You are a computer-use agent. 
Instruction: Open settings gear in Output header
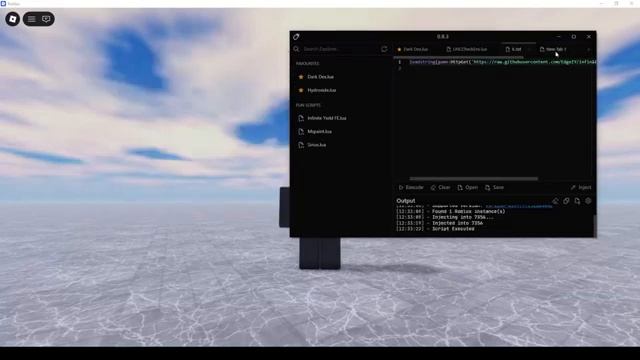pyautogui.click(x=588, y=201)
